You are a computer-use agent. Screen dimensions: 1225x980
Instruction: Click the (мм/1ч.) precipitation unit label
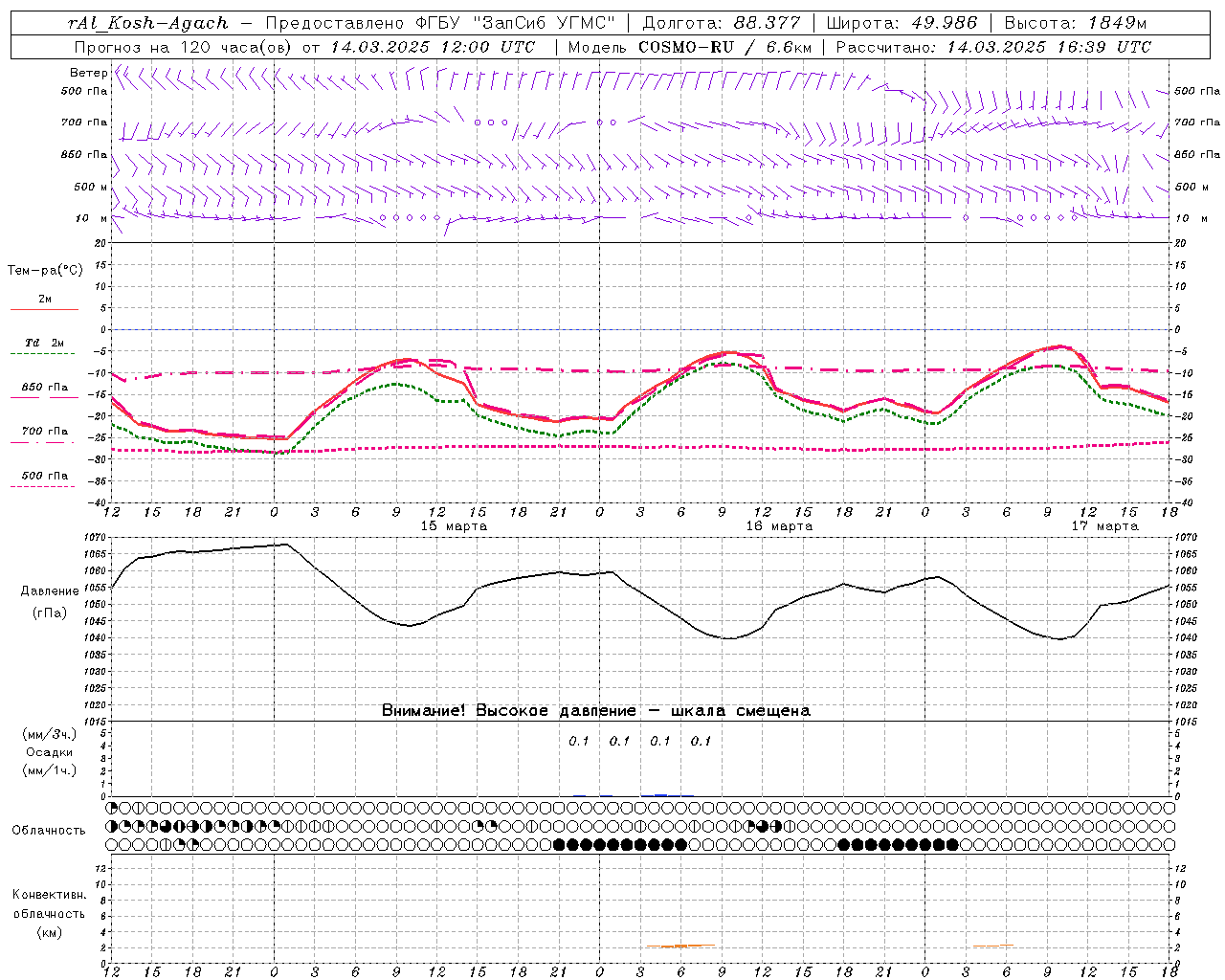pyautogui.click(x=50, y=770)
